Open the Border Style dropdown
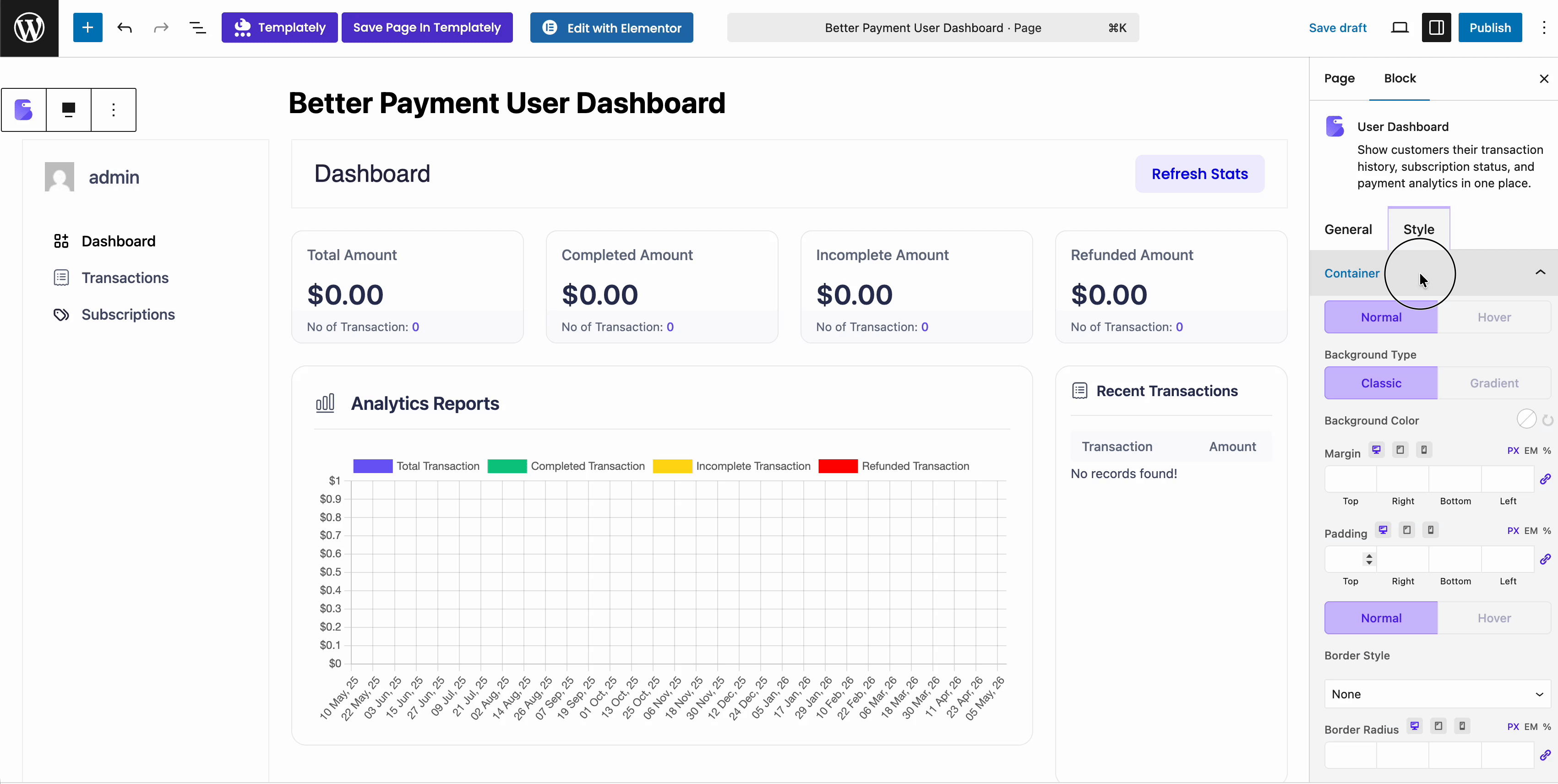This screenshot has height=784, width=1558. point(1437,694)
